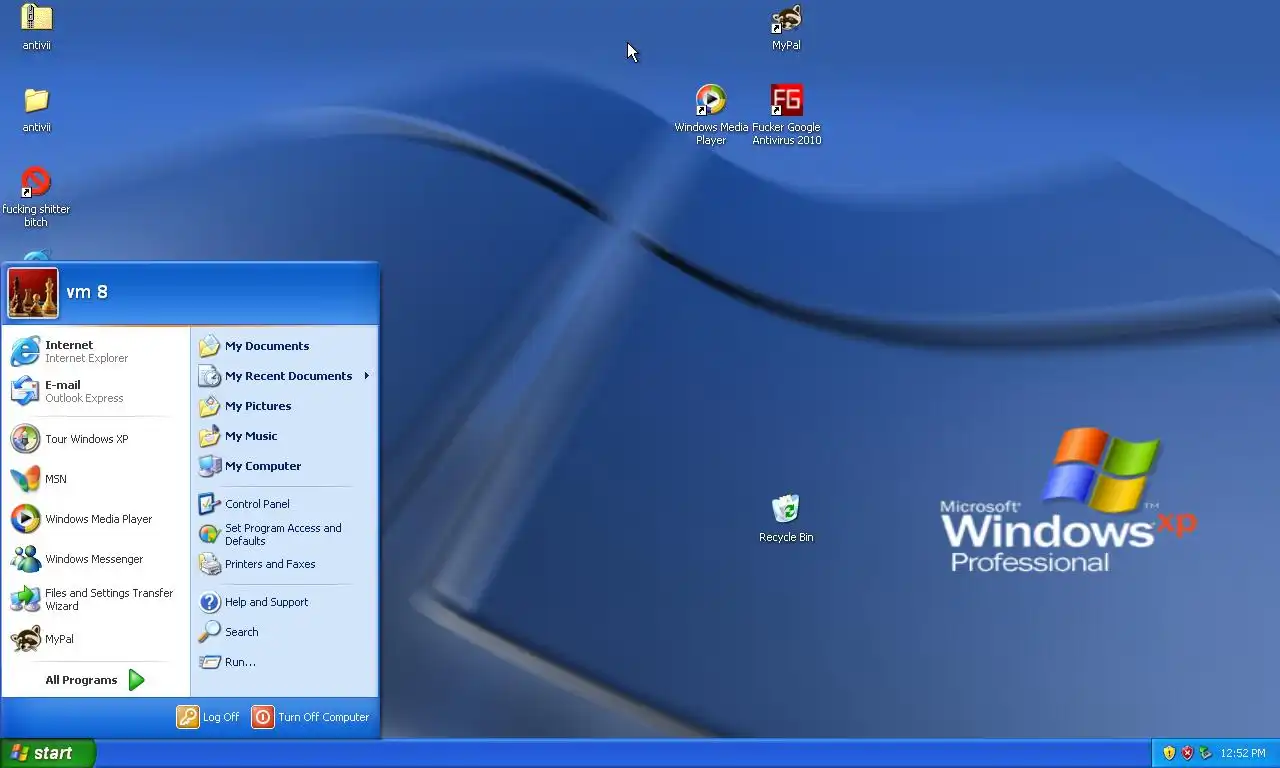Expand All Programs green arrow
This screenshot has width=1280, height=768.
coord(137,680)
